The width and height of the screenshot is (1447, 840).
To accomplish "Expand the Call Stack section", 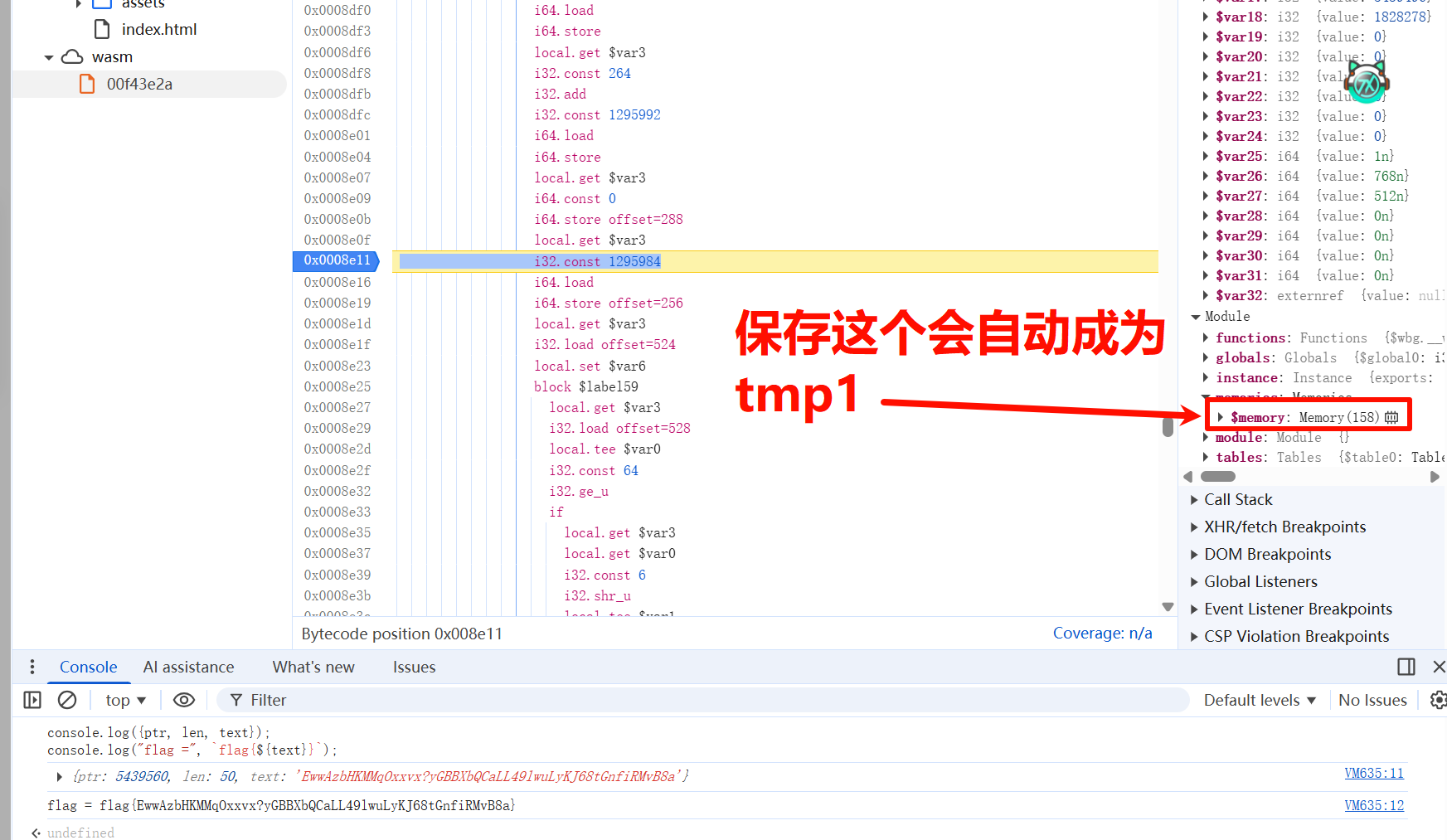I will [x=1237, y=499].
